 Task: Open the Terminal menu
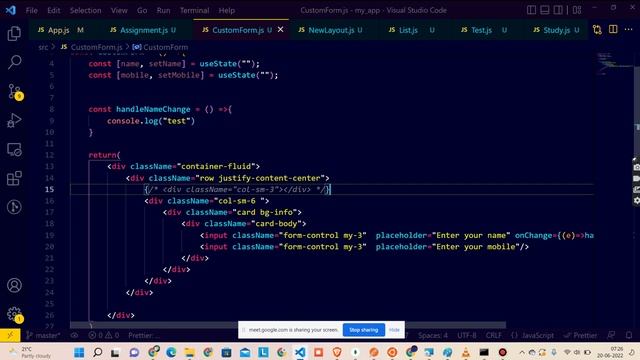click(x=195, y=10)
